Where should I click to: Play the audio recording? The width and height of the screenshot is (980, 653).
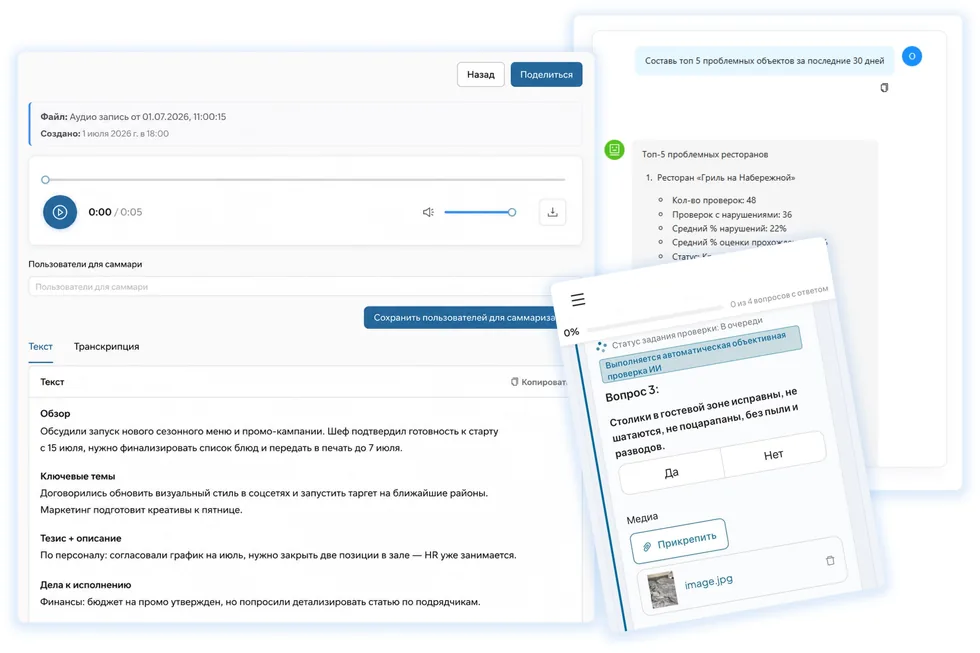tap(60, 212)
